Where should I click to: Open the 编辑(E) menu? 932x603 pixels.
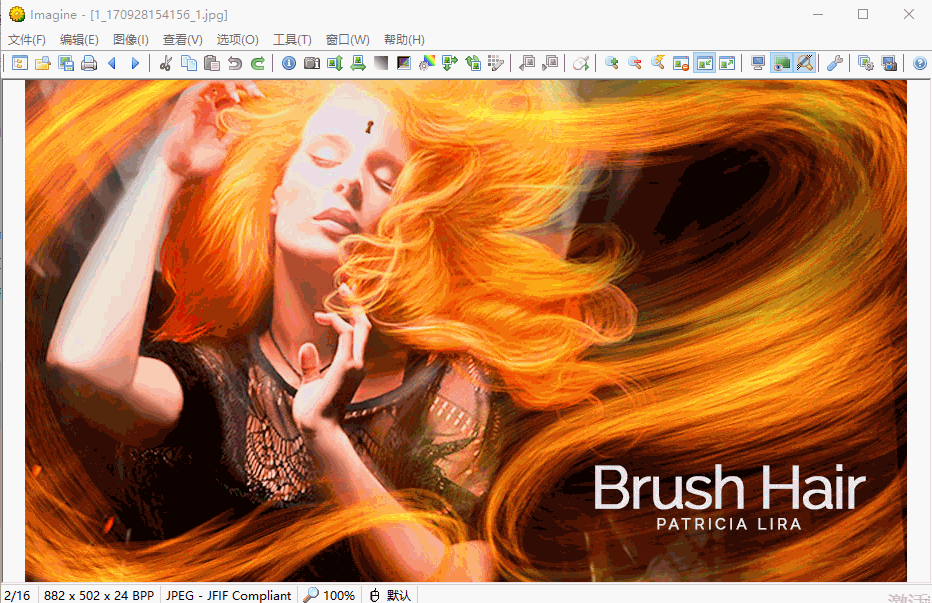79,40
